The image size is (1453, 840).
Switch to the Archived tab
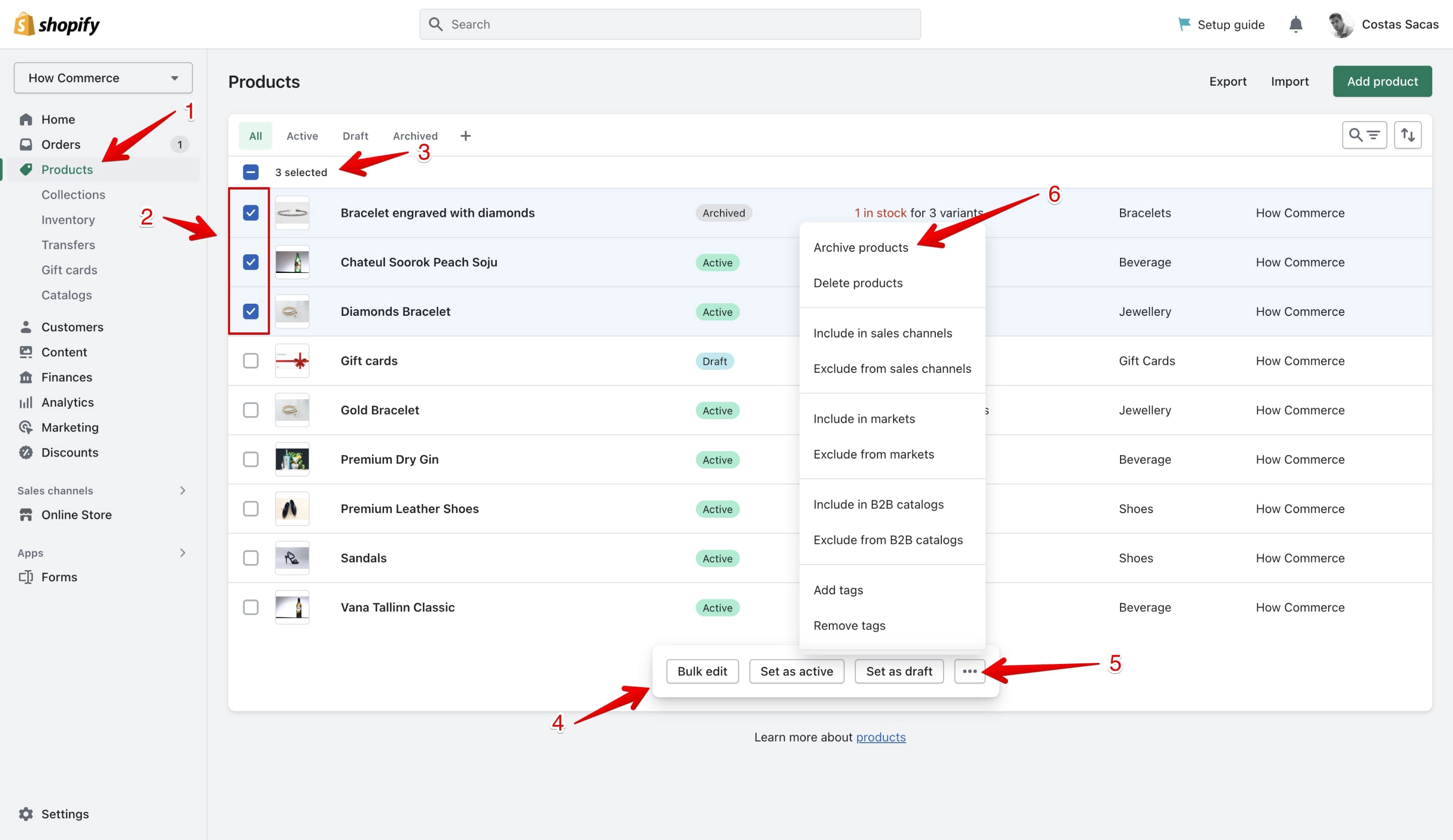(415, 136)
